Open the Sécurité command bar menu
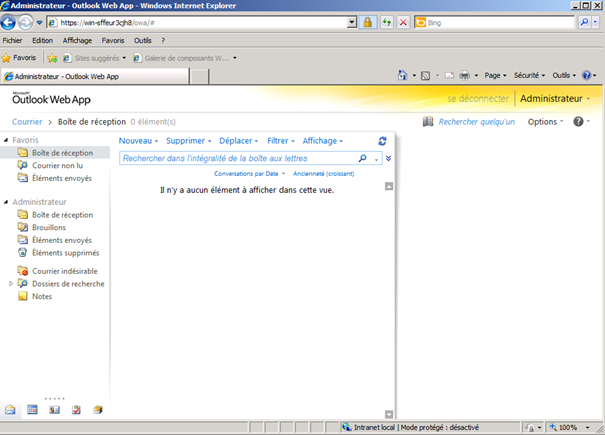The image size is (605, 435). pyautogui.click(x=529, y=75)
